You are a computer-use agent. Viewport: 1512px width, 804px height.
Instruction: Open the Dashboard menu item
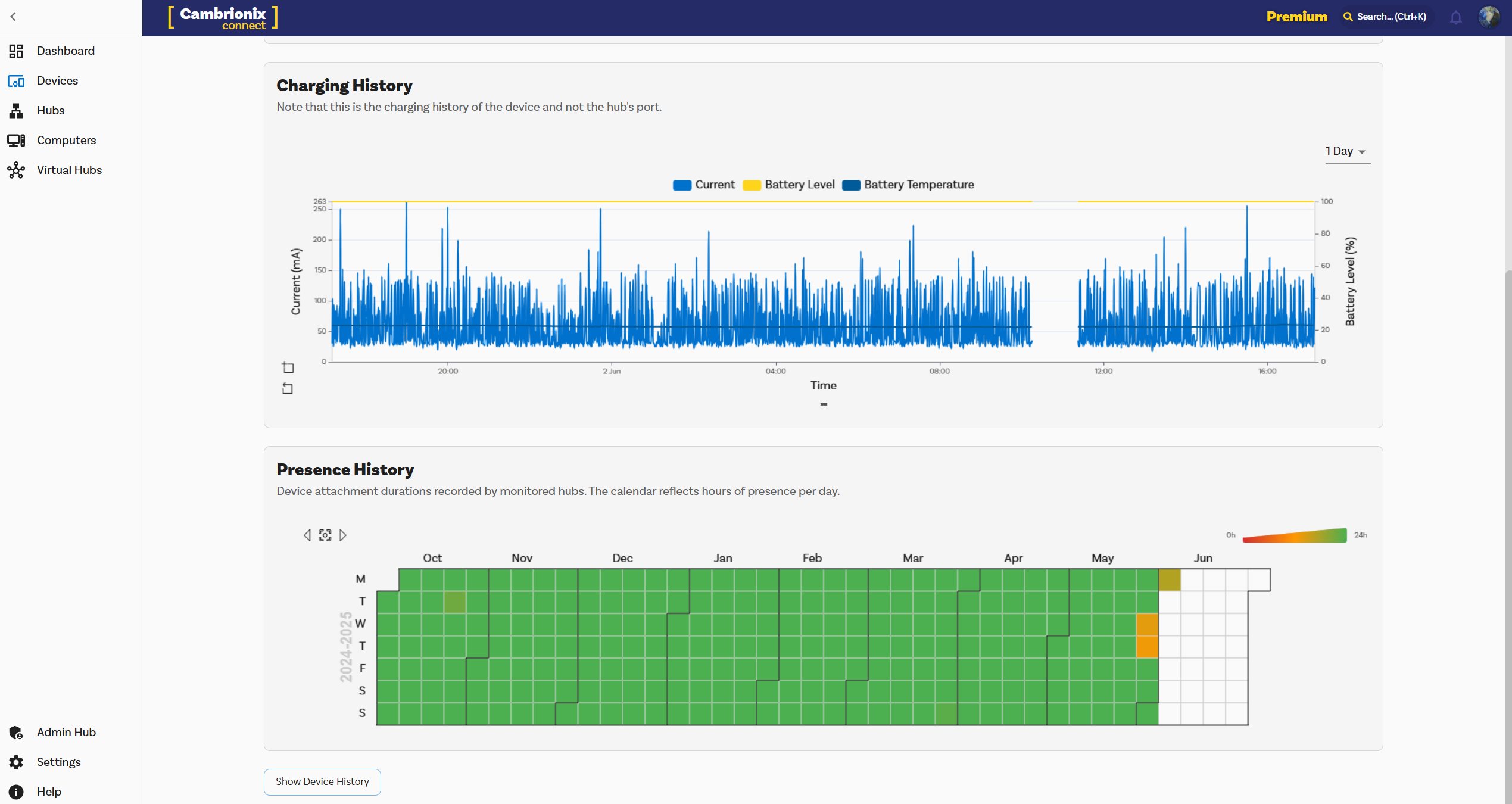point(66,51)
